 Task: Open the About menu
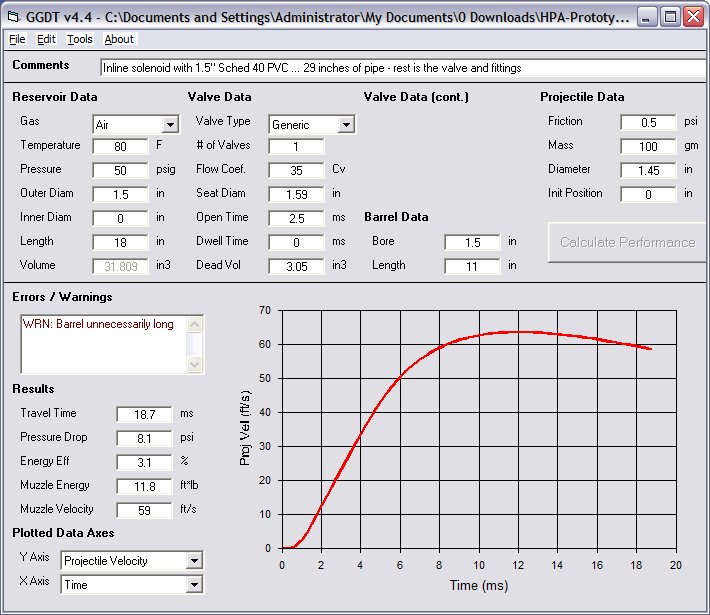(119, 39)
